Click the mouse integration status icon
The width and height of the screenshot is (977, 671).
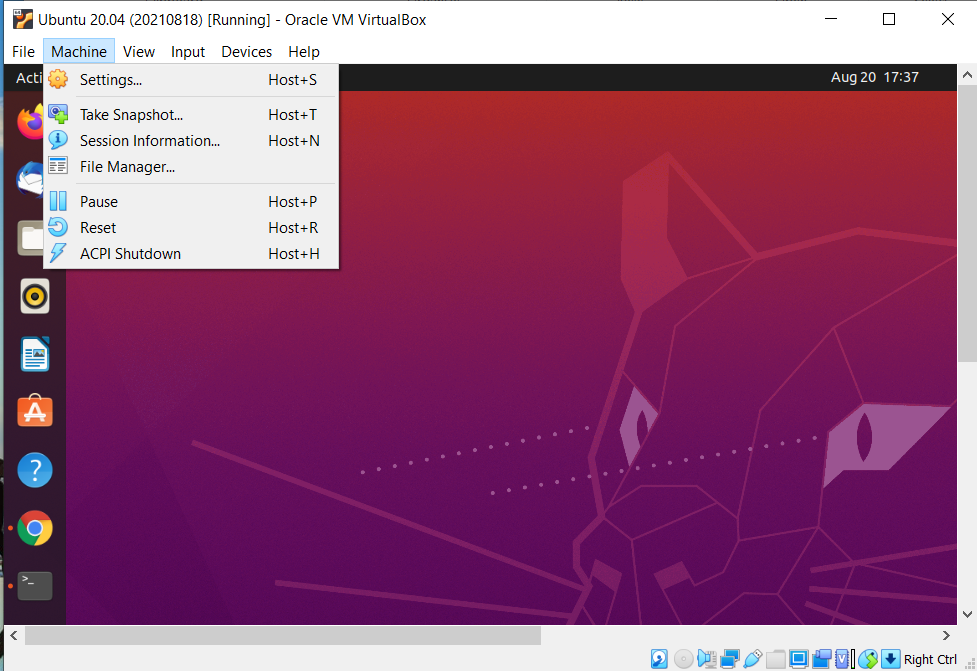pos(868,659)
